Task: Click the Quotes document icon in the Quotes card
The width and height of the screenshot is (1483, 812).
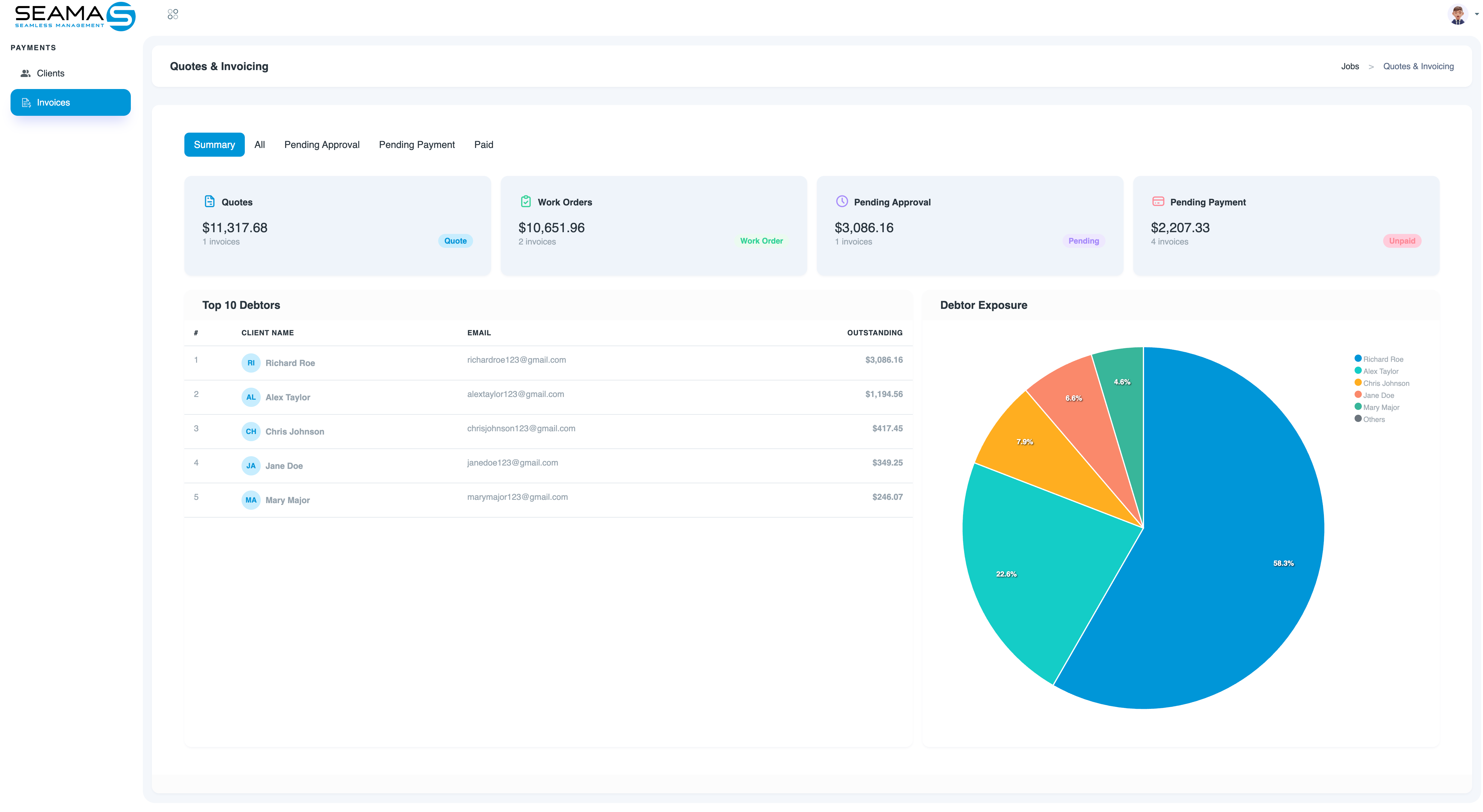Action: [x=209, y=201]
